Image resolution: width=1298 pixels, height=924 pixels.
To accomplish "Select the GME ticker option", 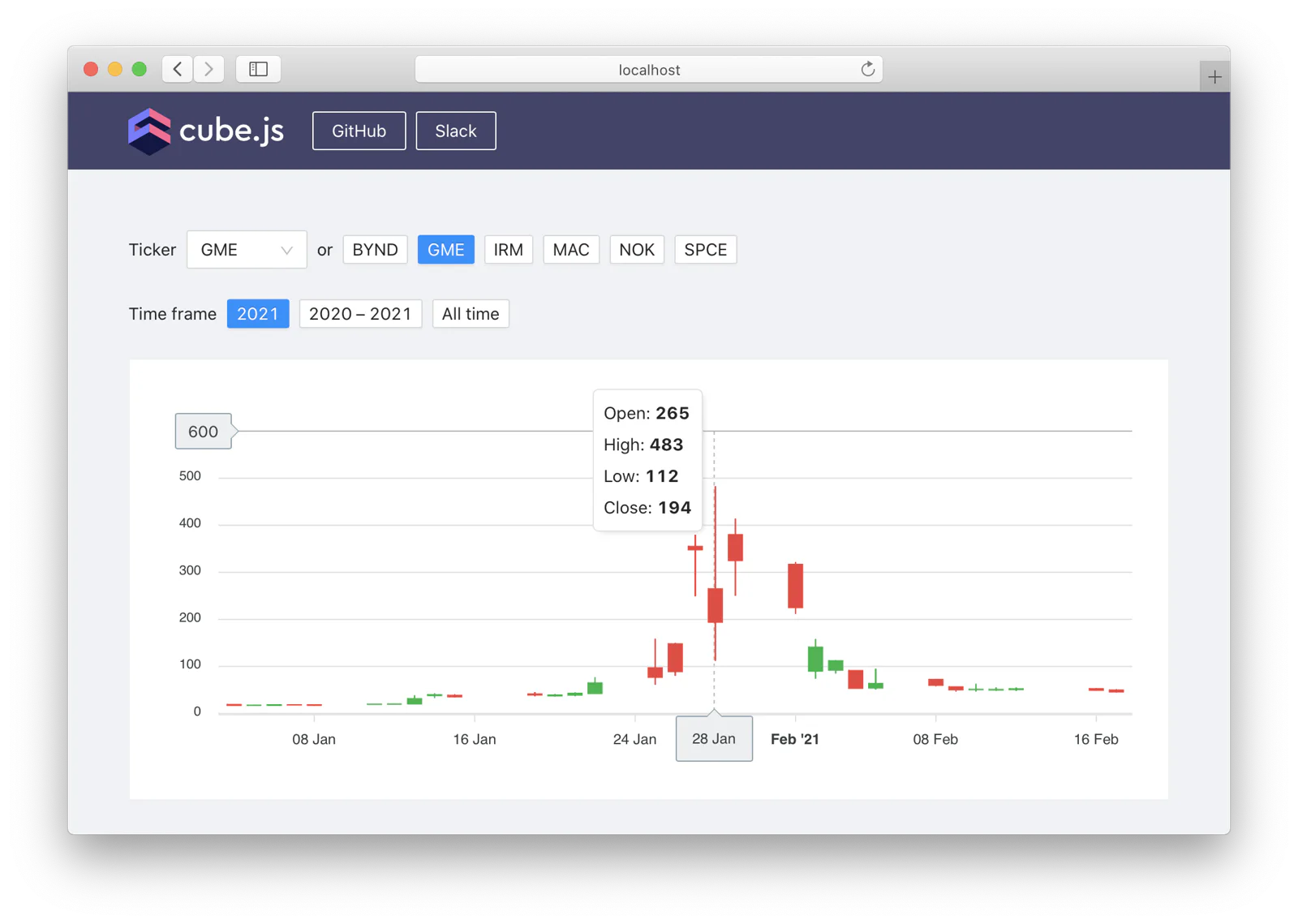I will [445, 250].
